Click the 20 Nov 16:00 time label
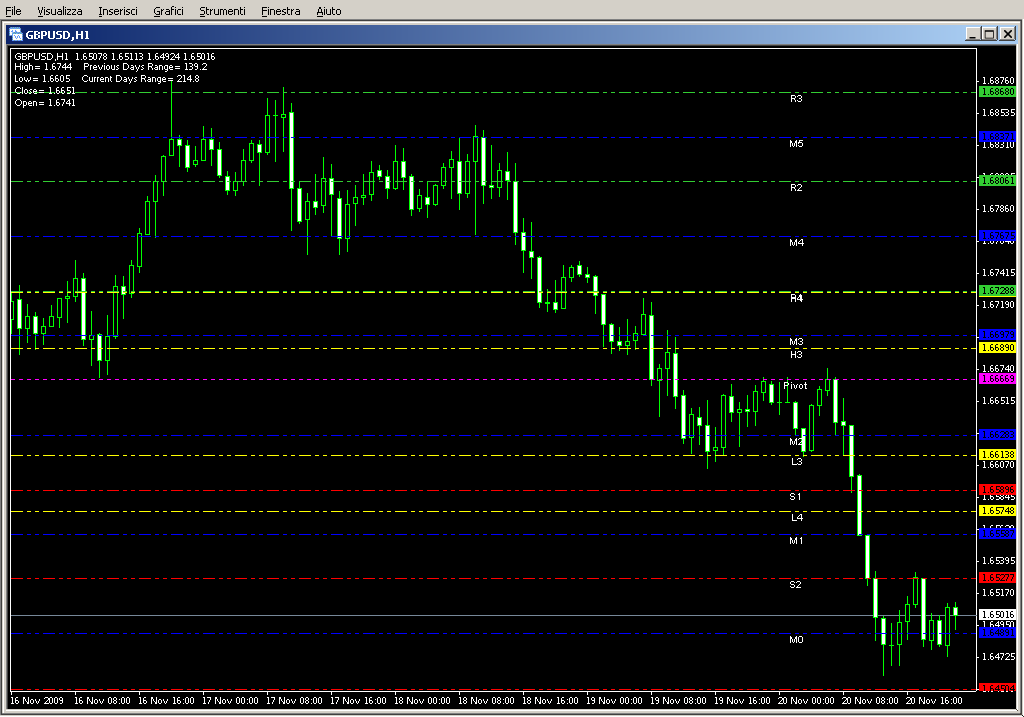The height and width of the screenshot is (717, 1024). point(934,701)
